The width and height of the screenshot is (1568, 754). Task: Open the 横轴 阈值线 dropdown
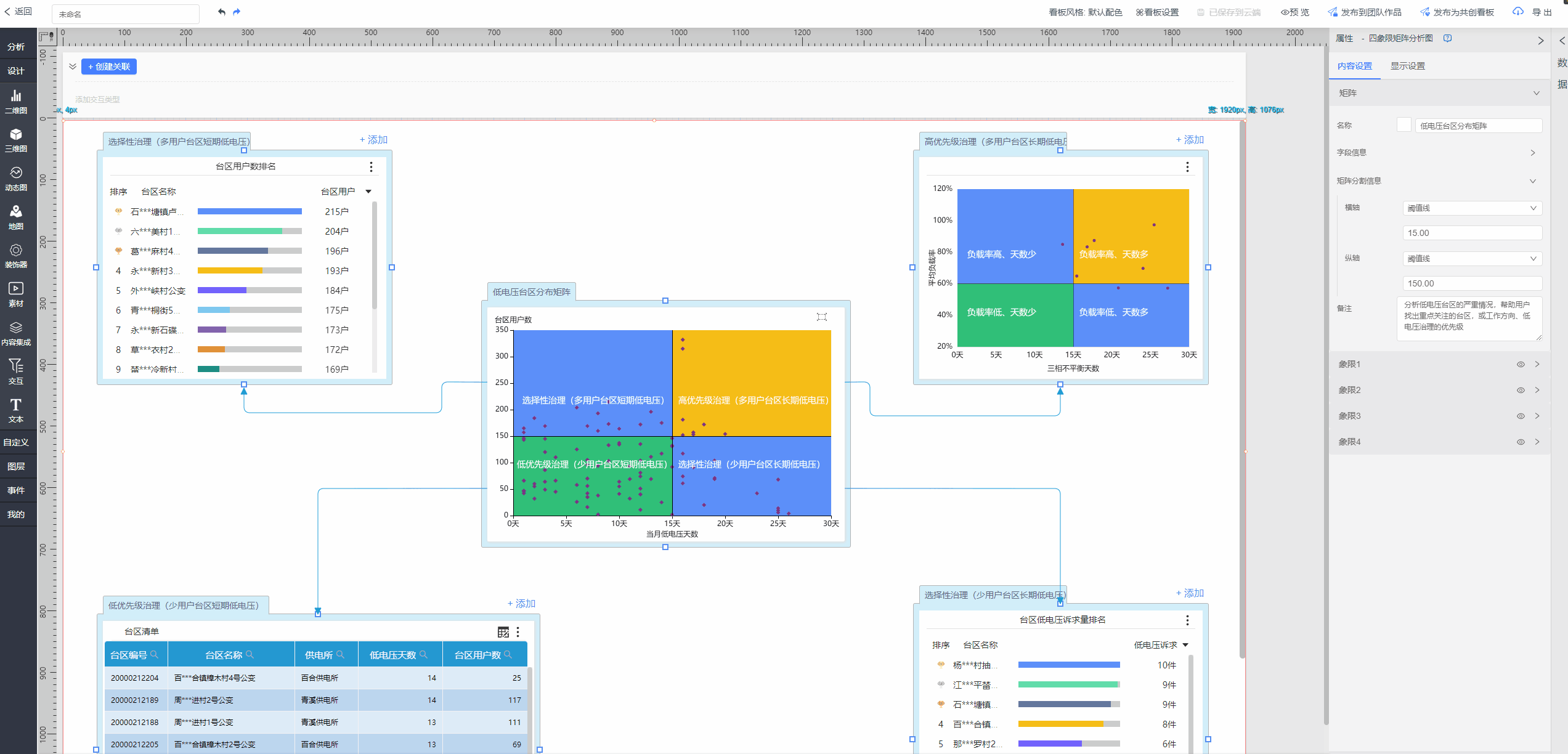1471,208
